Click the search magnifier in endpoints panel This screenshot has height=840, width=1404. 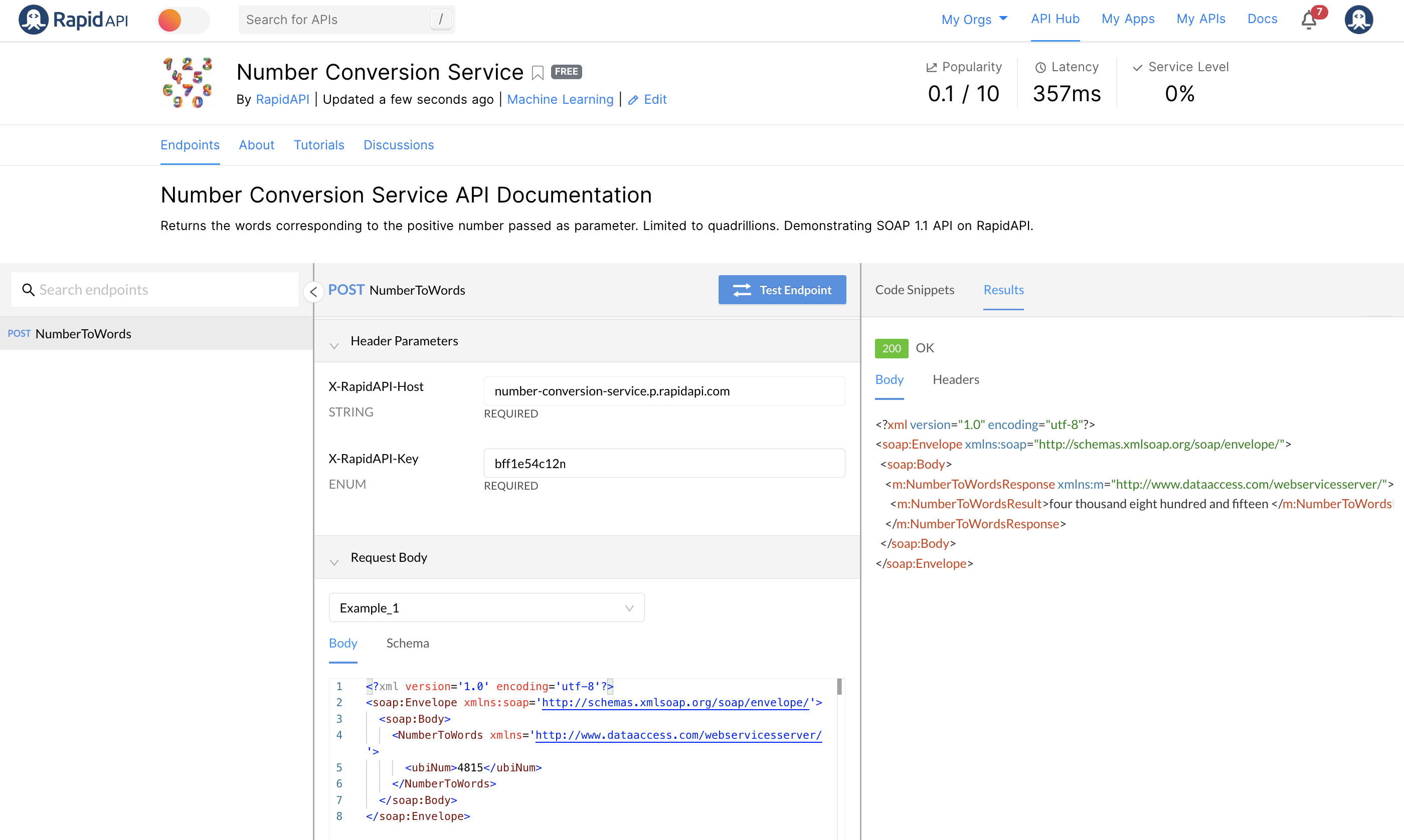(x=28, y=290)
